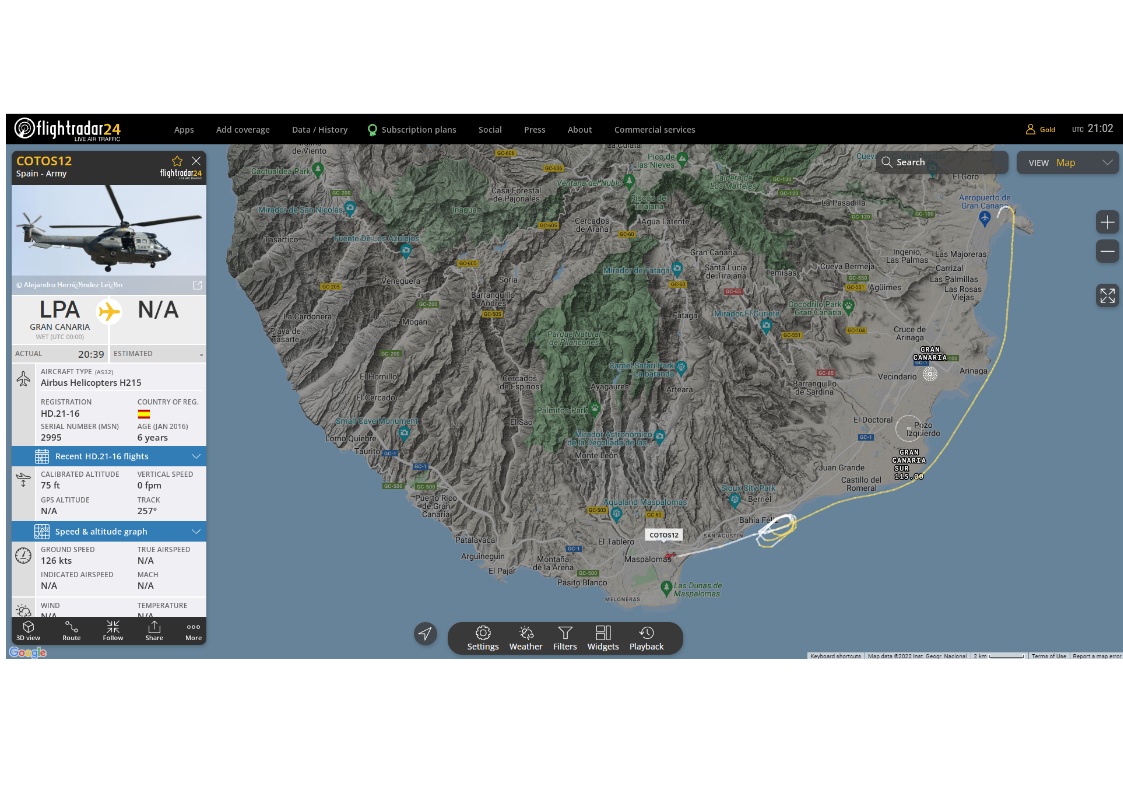Click the helicopter photo thumbnail
Viewport: 1123px width, 794px height.
(109, 231)
